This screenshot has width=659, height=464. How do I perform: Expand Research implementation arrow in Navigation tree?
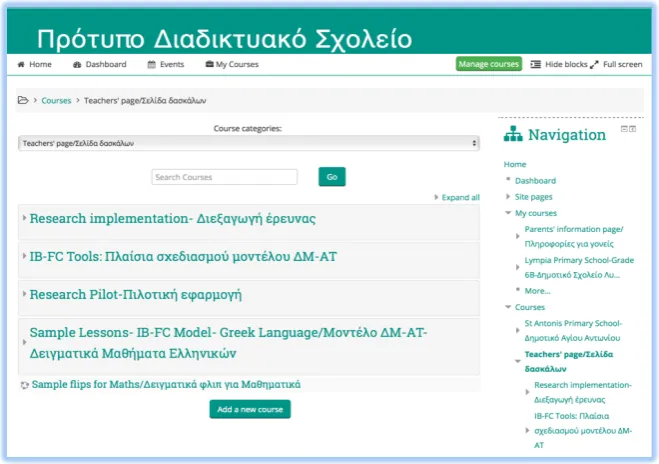coord(527,392)
